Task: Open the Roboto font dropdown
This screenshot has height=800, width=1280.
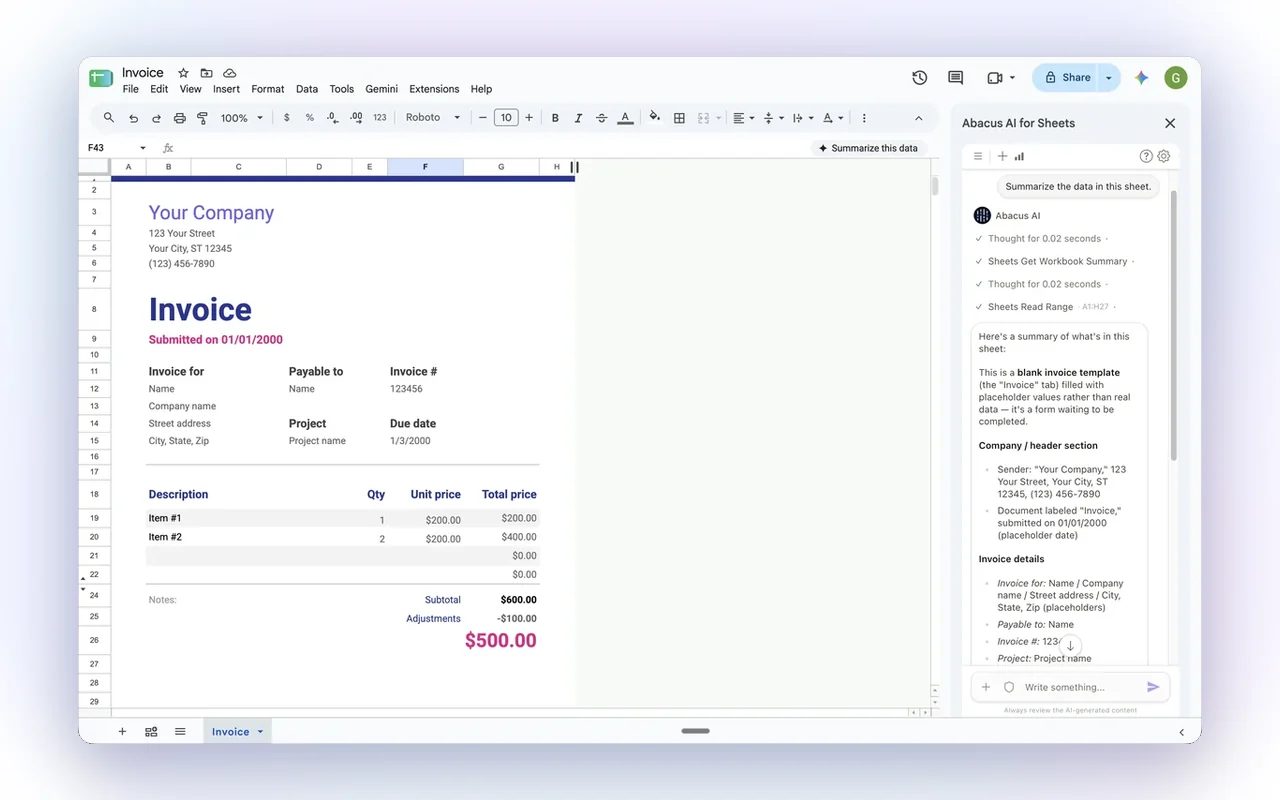Action: (433, 118)
